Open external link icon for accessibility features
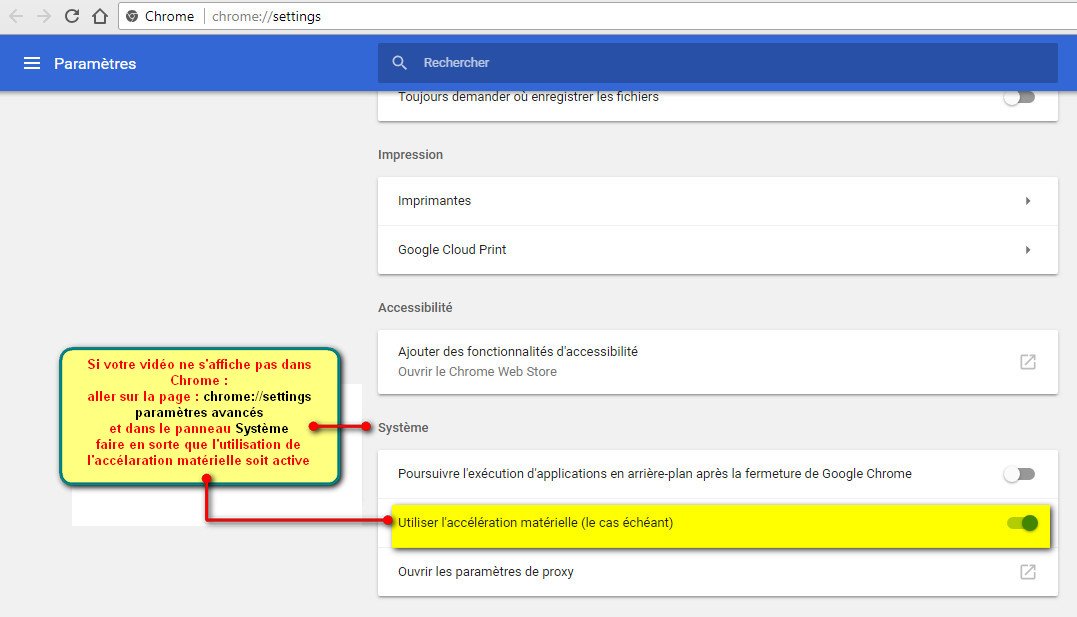Viewport: 1077px width, 617px height. click(1028, 361)
